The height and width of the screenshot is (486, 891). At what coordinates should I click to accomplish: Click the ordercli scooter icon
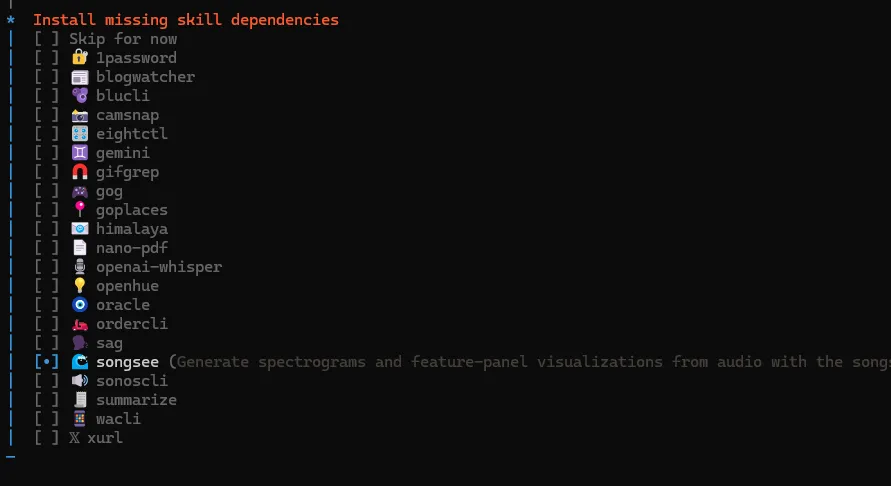(80, 324)
